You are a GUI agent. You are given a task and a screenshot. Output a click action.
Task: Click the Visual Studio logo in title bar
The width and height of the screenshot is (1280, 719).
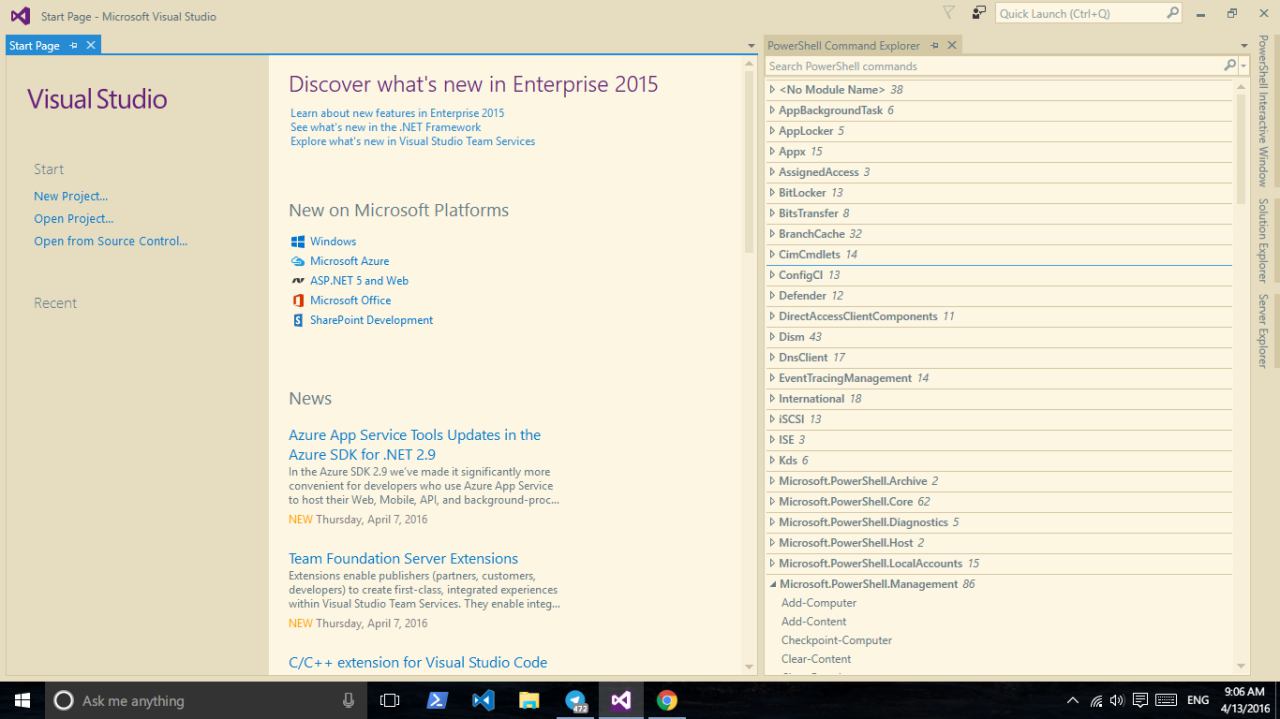(x=19, y=15)
